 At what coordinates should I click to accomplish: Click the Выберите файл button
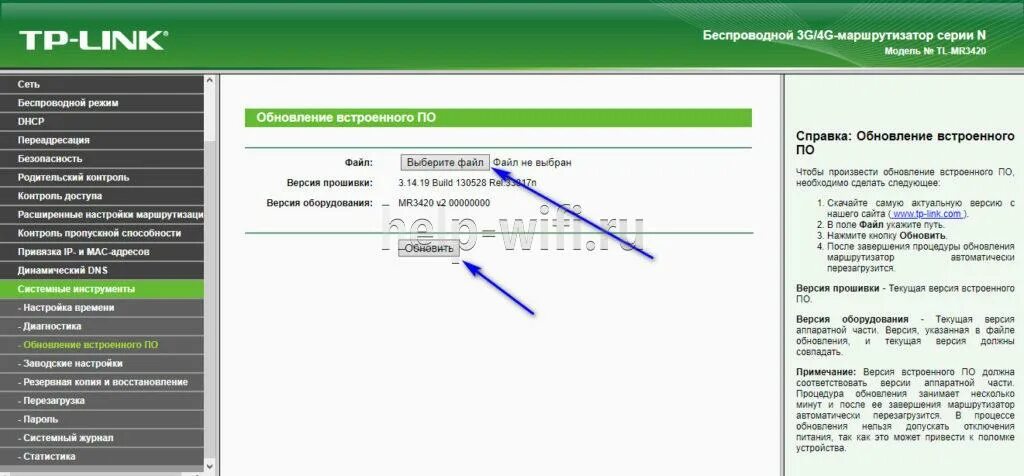445,162
